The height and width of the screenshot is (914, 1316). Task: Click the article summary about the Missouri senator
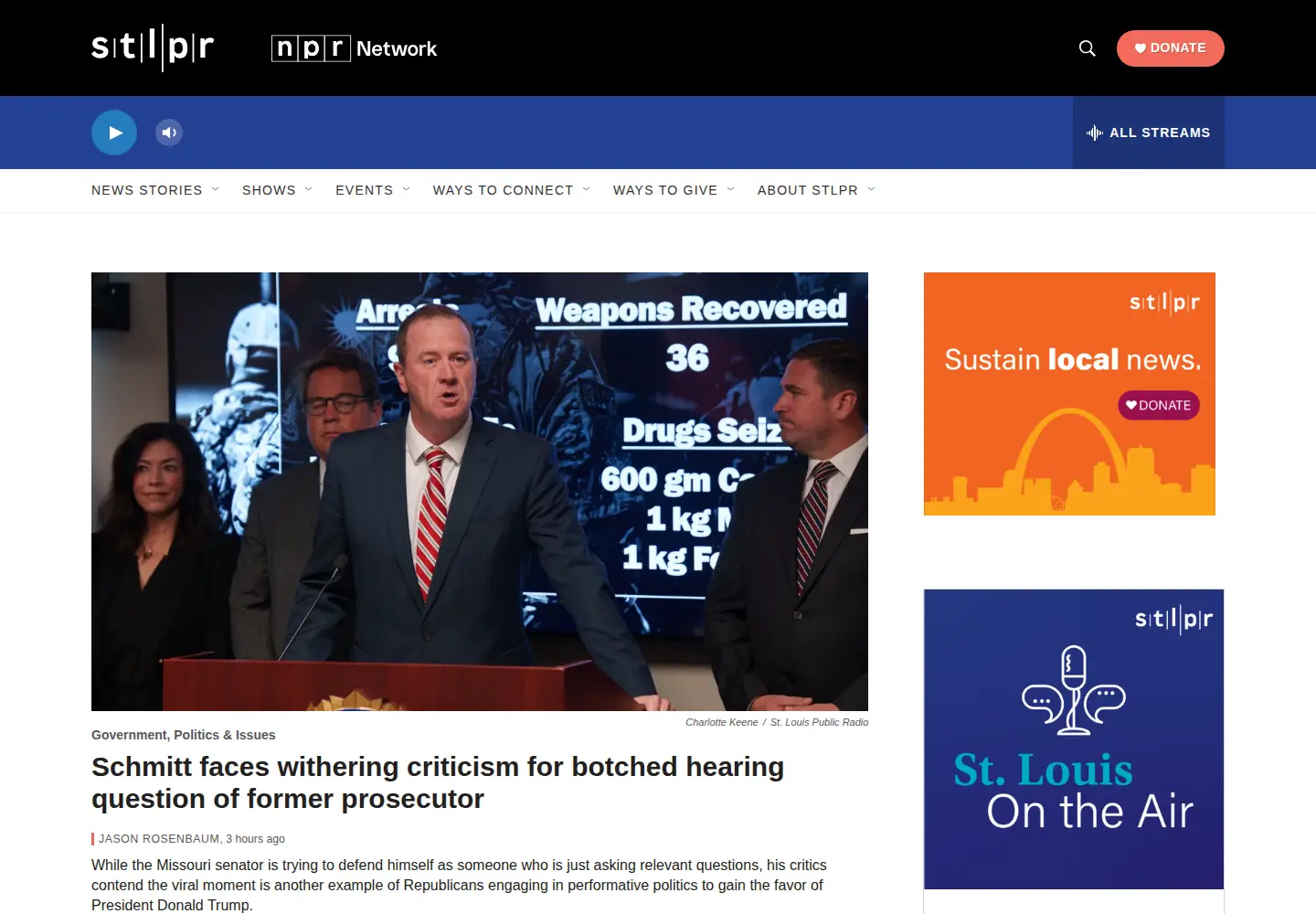click(459, 885)
